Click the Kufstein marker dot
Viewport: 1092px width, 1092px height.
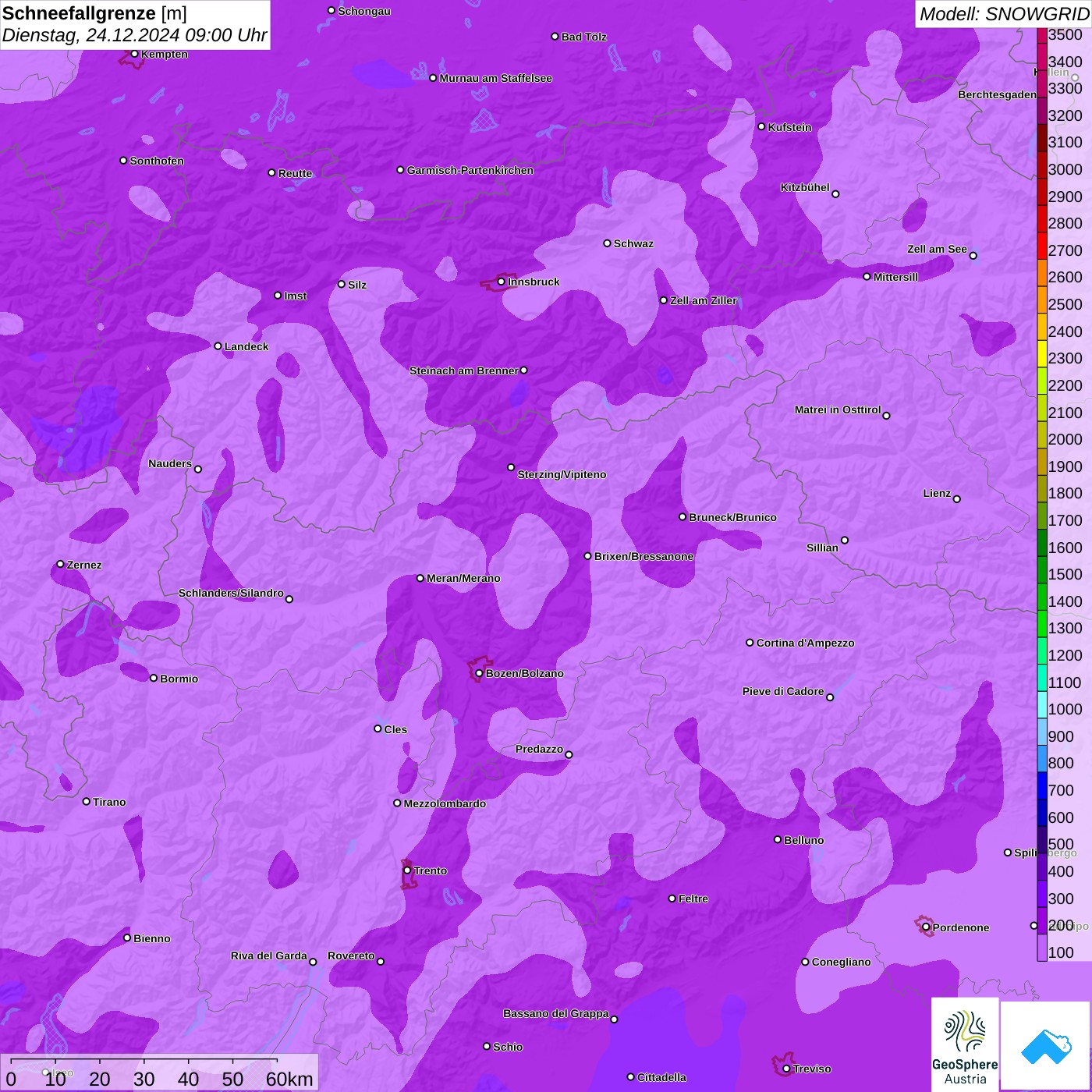click(762, 126)
